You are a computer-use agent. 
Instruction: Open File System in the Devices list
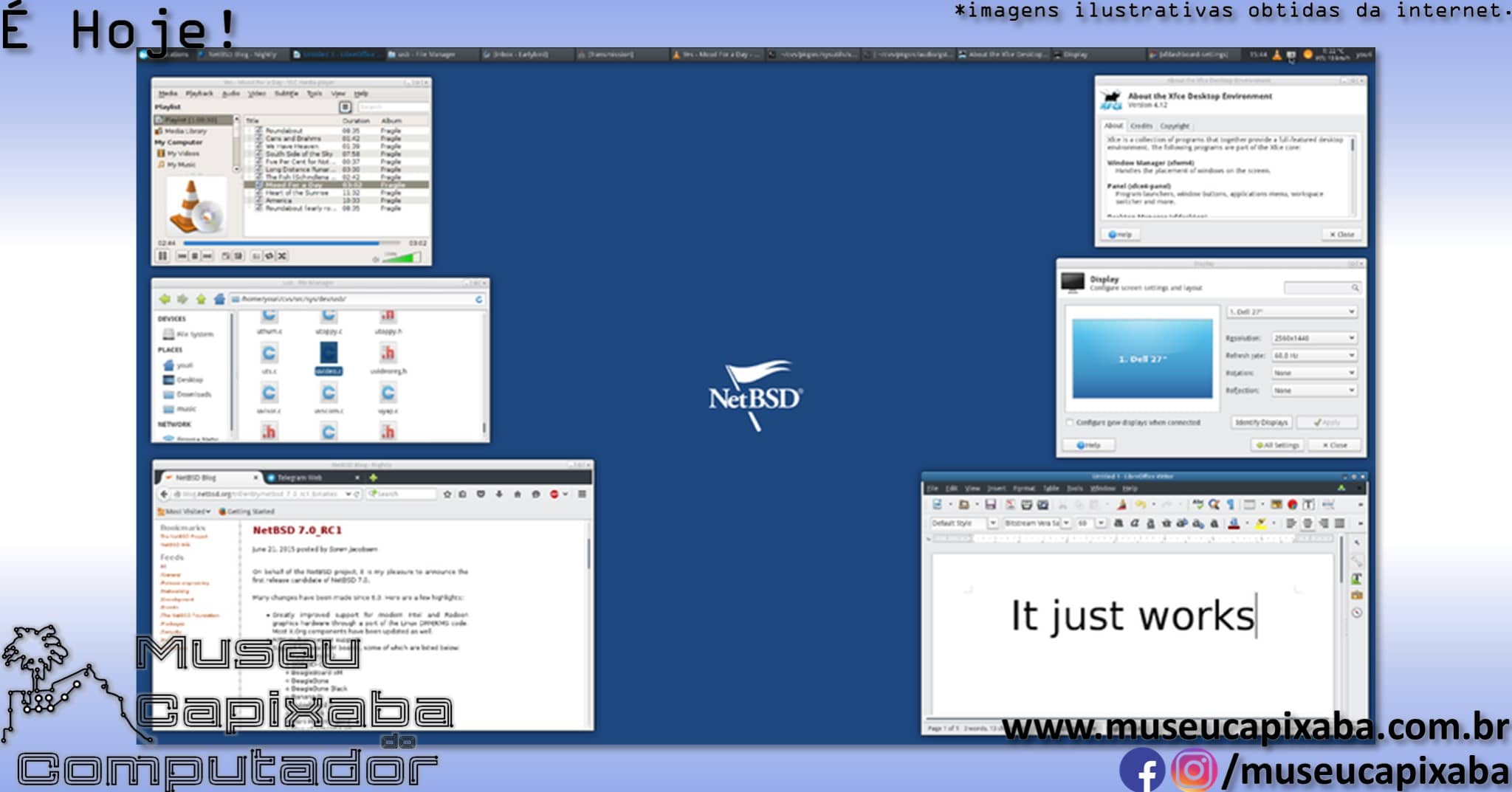point(188,334)
